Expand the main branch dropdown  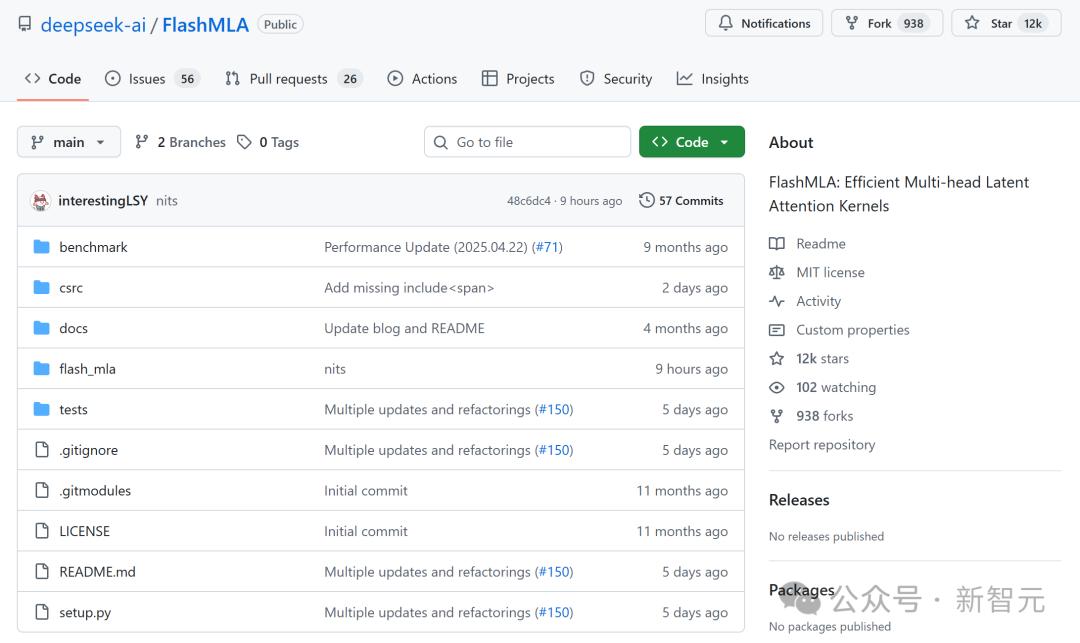click(x=69, y=142)
